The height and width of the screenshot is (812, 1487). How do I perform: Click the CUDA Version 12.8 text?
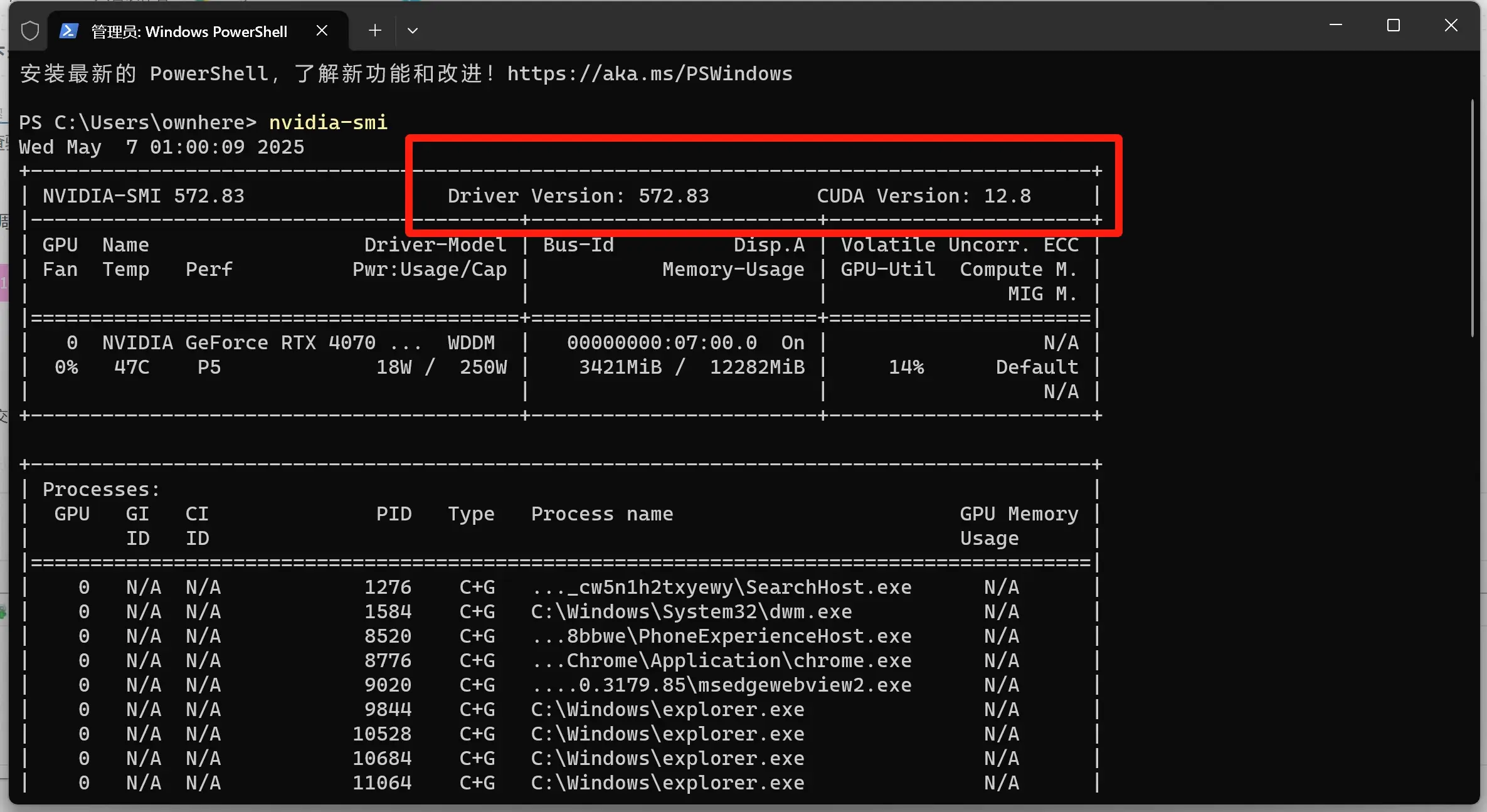point(923,196)
